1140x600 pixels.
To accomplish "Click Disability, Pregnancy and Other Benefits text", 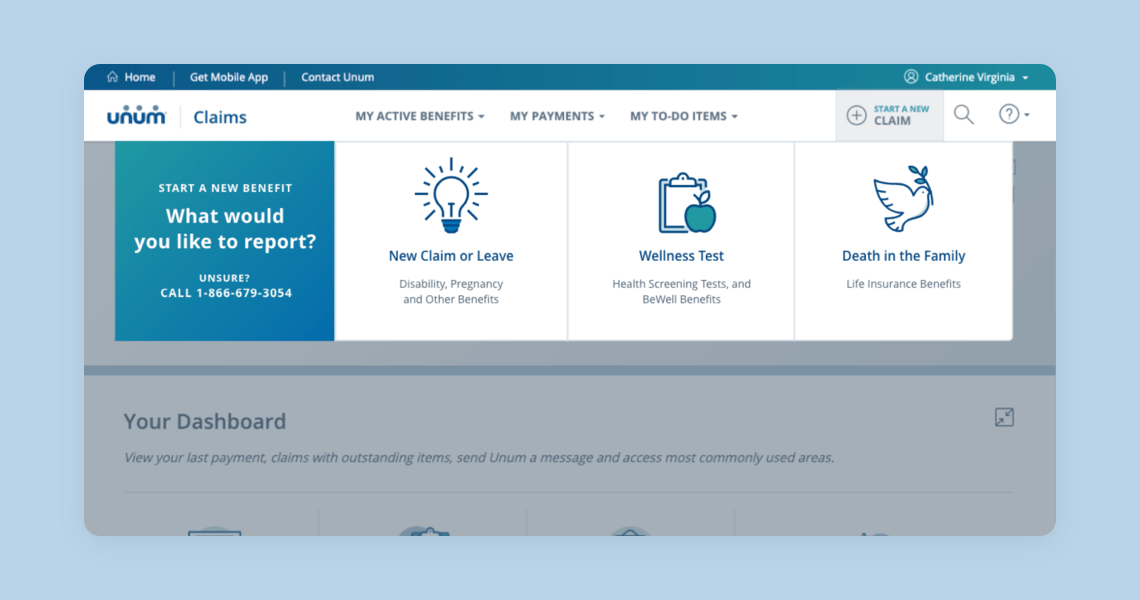I will pos(451,292).
